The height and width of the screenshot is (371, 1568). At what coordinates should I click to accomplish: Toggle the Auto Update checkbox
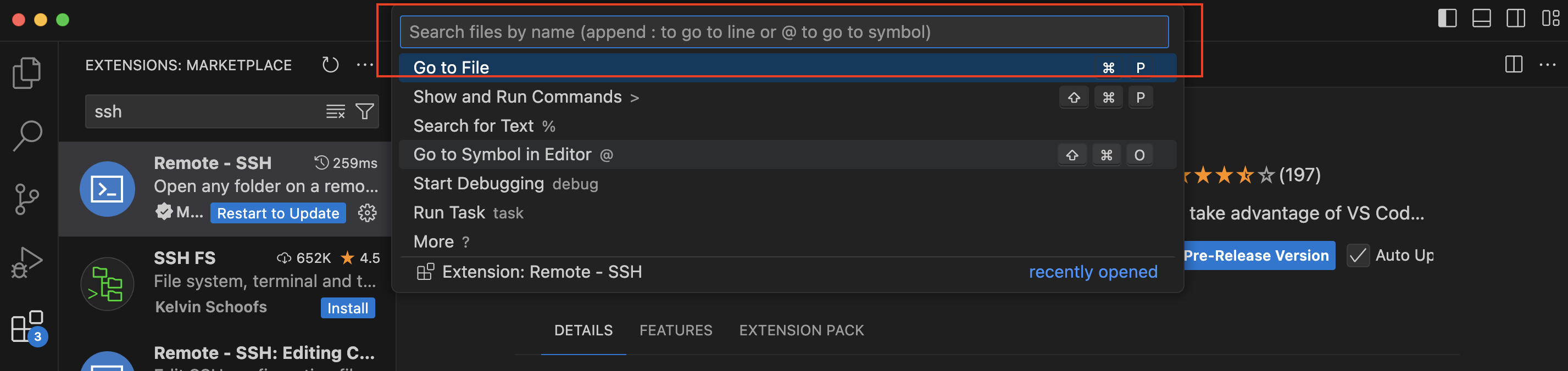(1358, 255)
